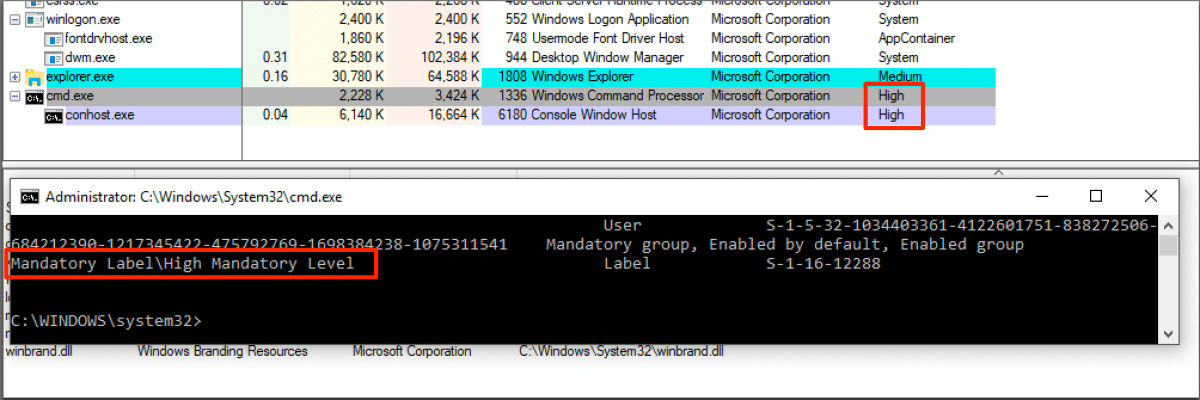The image size is (1200, 400).
Task: Click the fontdrvhost.exe process icon
Action: [53, 38]
